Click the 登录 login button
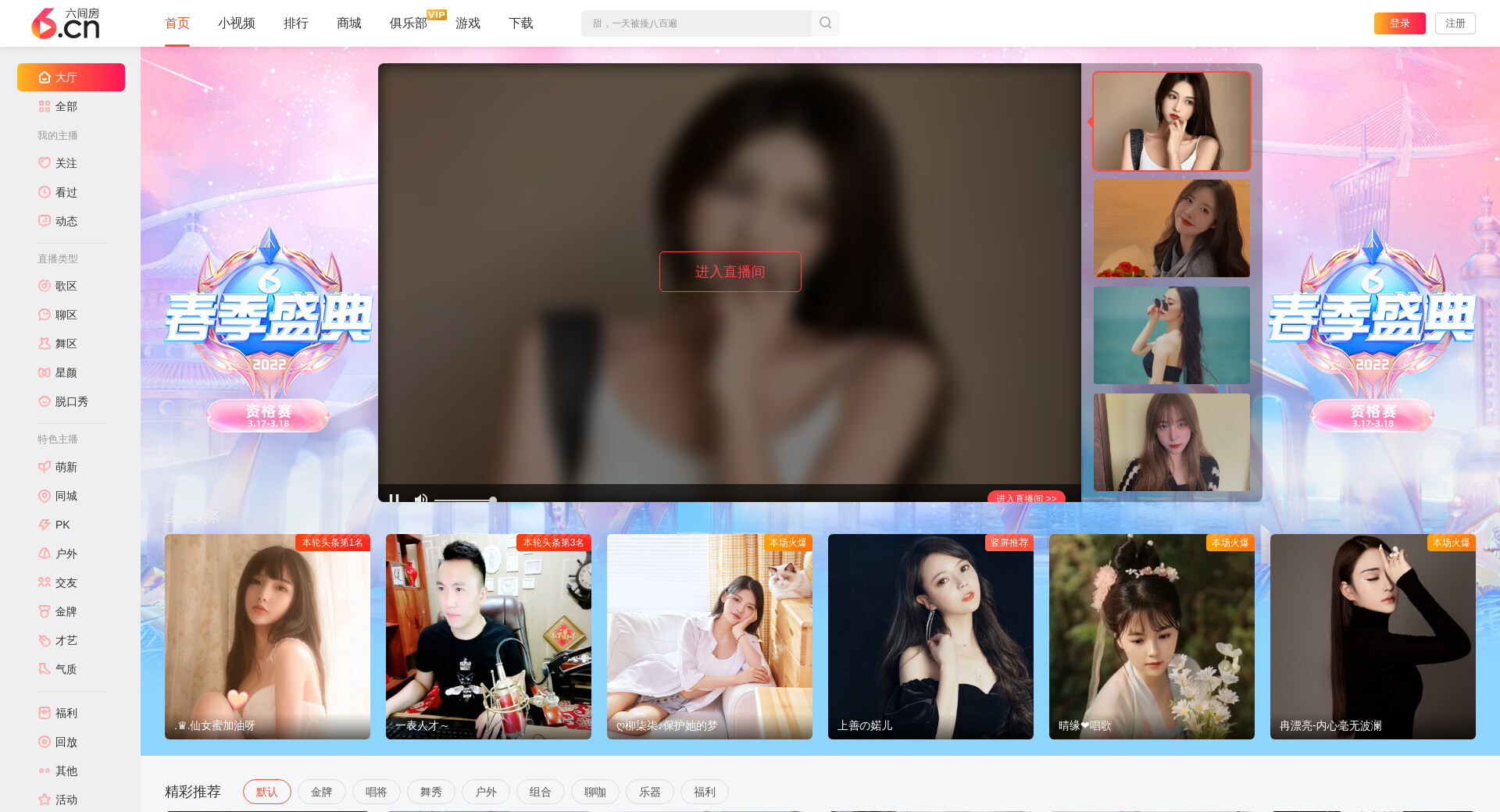 1399,23
